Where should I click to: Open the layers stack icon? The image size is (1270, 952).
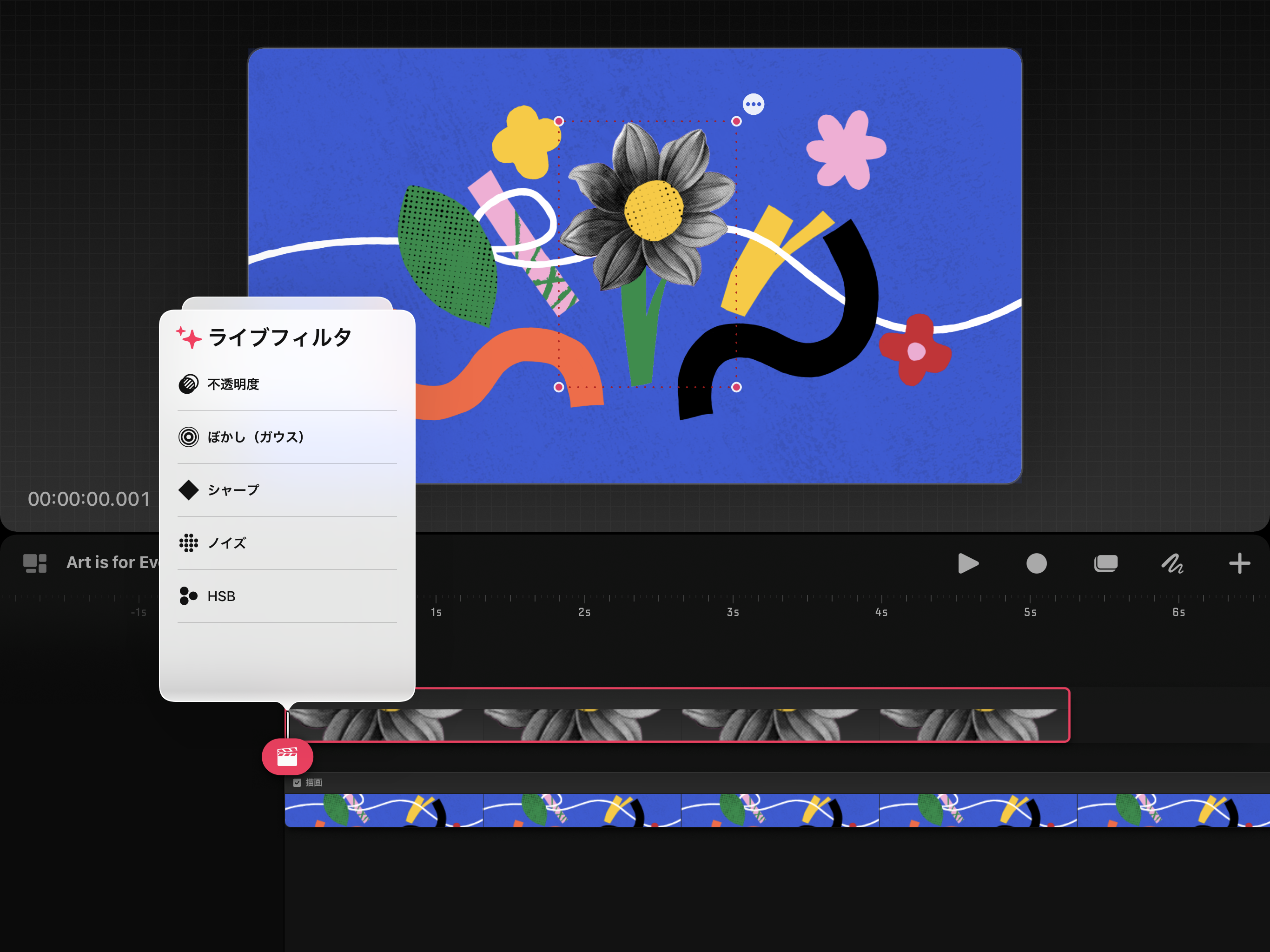click(x=1105, y=563)
